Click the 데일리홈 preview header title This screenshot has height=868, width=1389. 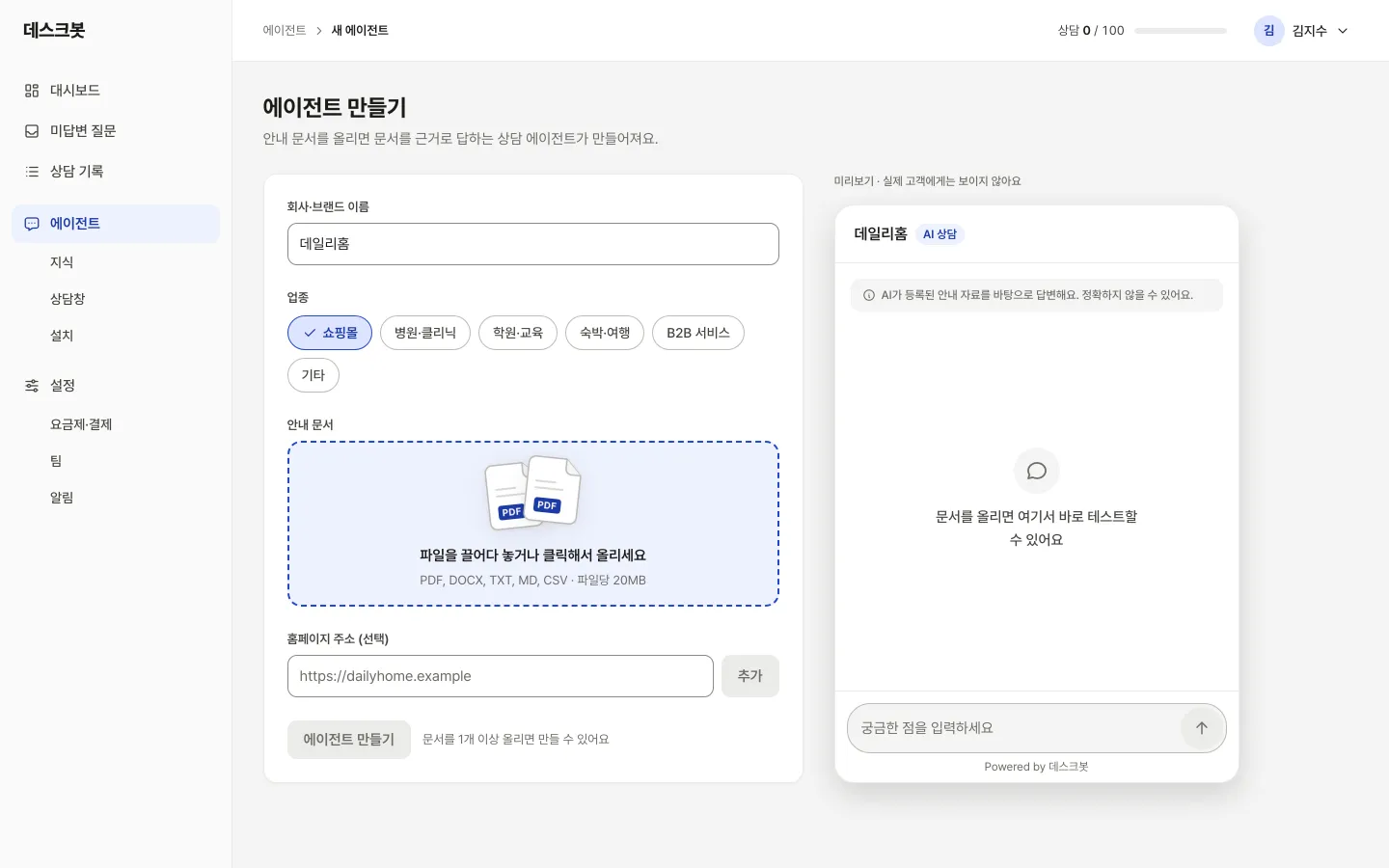(x=881, y=234)
